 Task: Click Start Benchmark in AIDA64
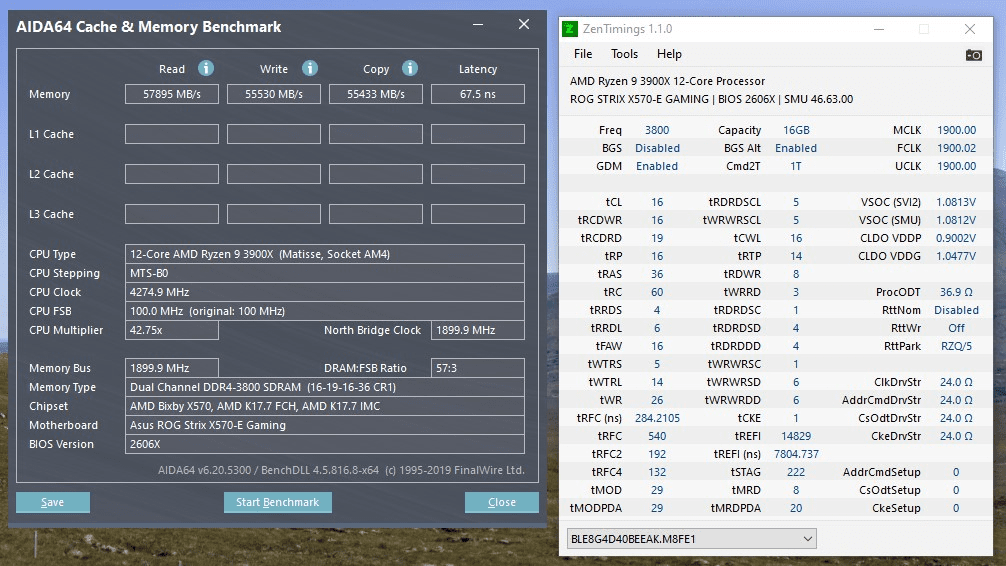click(x=277, y=502)
